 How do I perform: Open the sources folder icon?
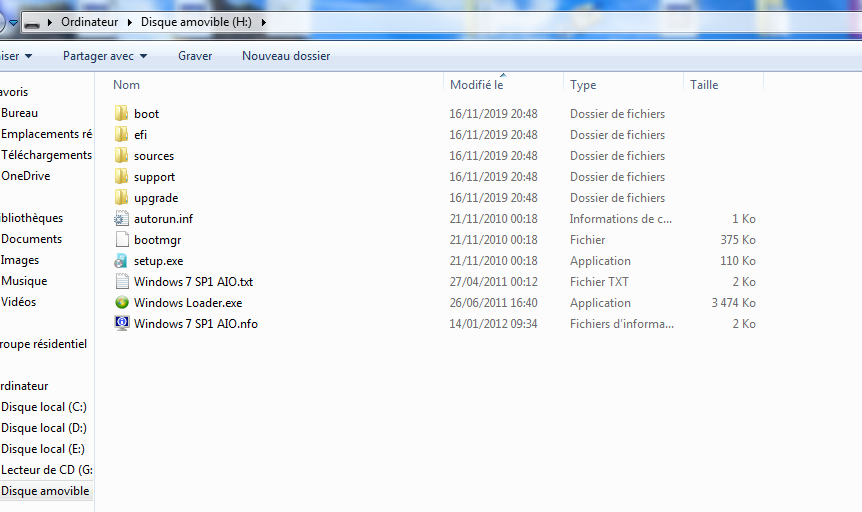(122, 156)
